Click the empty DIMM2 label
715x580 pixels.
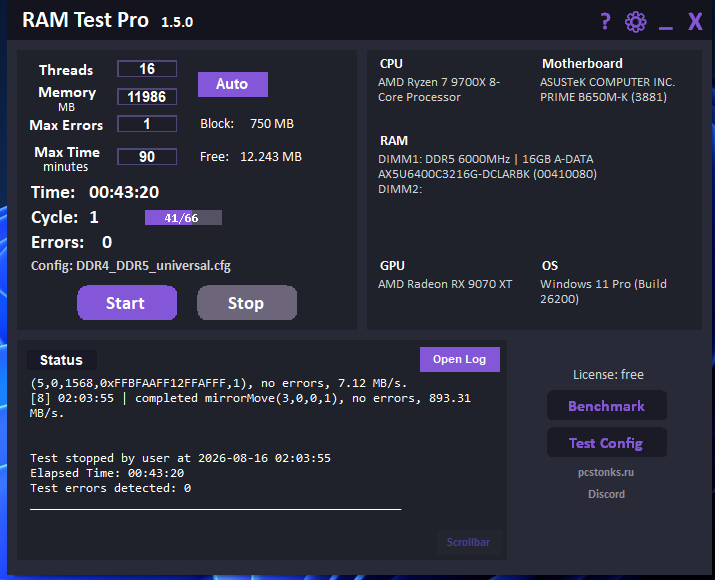pos(400,189)
